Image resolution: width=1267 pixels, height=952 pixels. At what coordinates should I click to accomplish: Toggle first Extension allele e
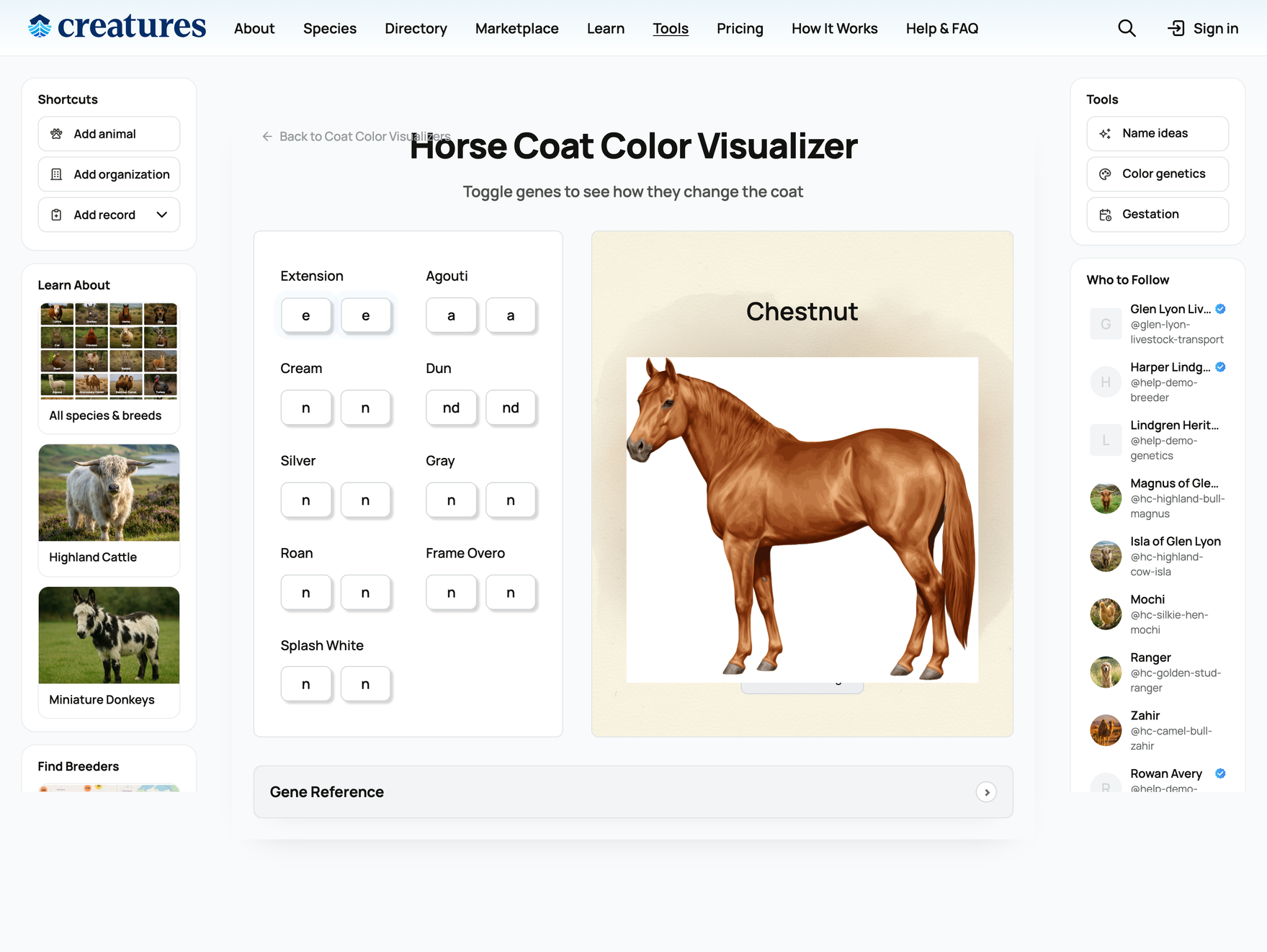coord(306,315)
